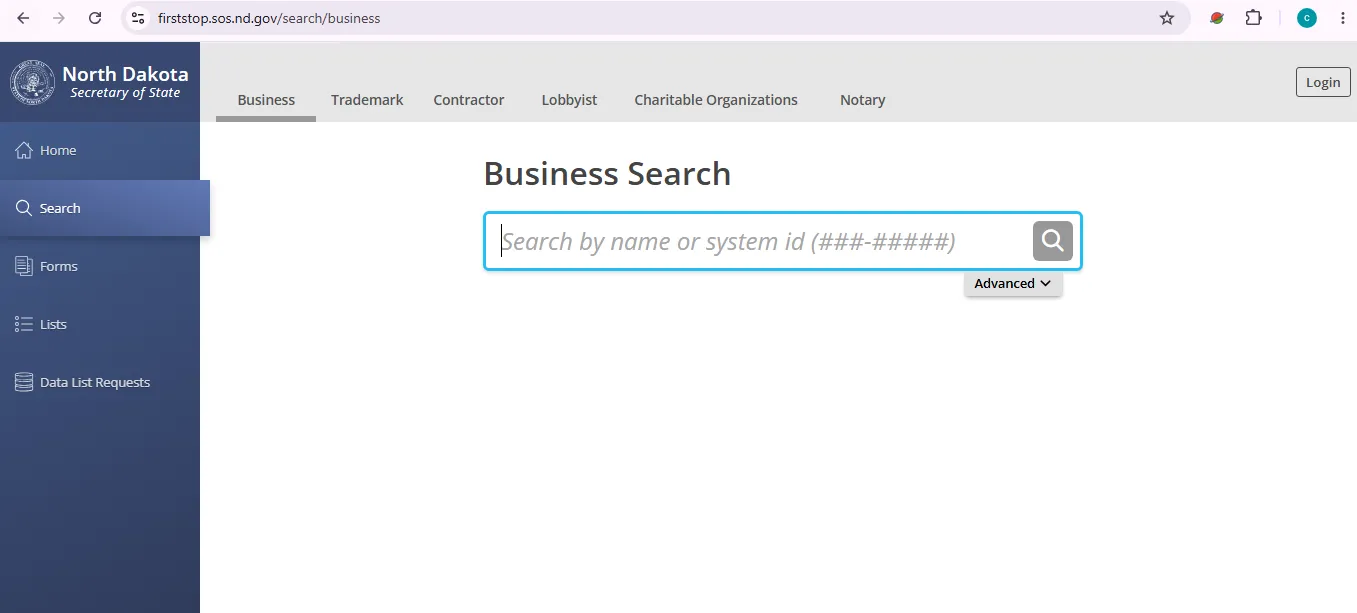This screenshot has height=613, width=1357.
Task: Open Forms in the sidebar
Action: (100, 266)
